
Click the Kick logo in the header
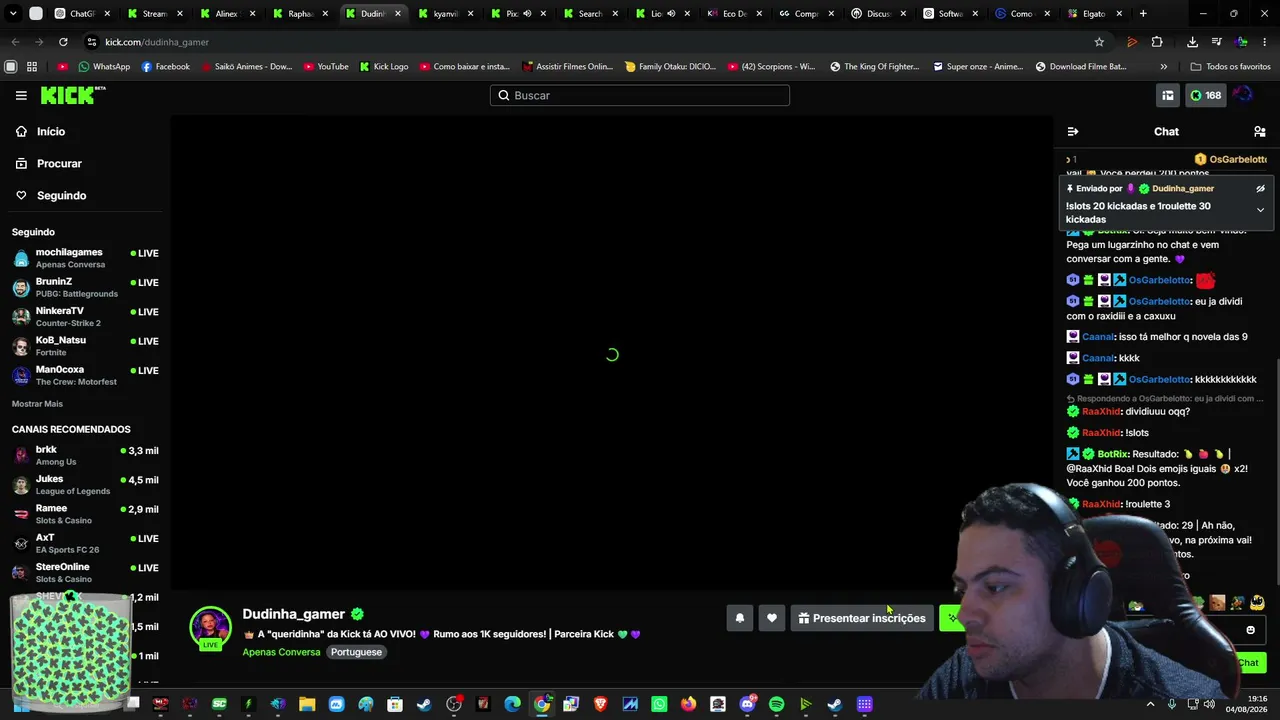[x=72, y=95]
